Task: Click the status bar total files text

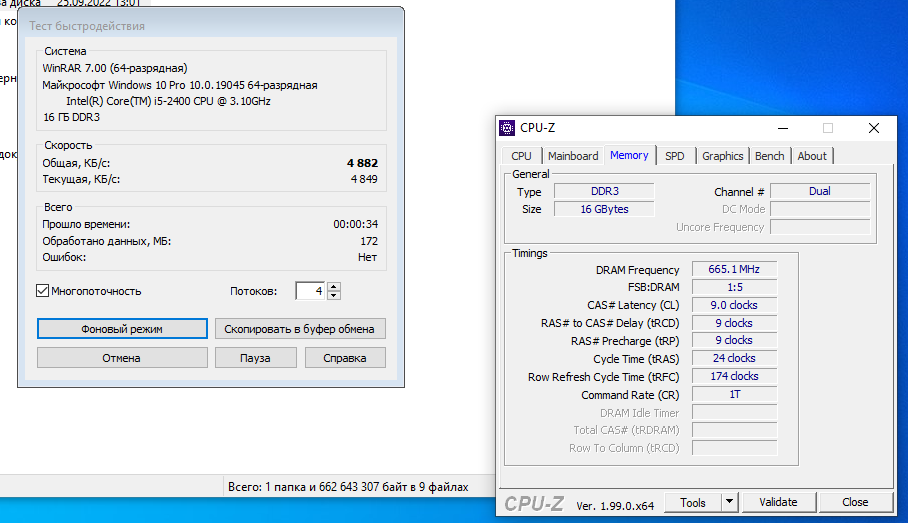Action: 348,487
